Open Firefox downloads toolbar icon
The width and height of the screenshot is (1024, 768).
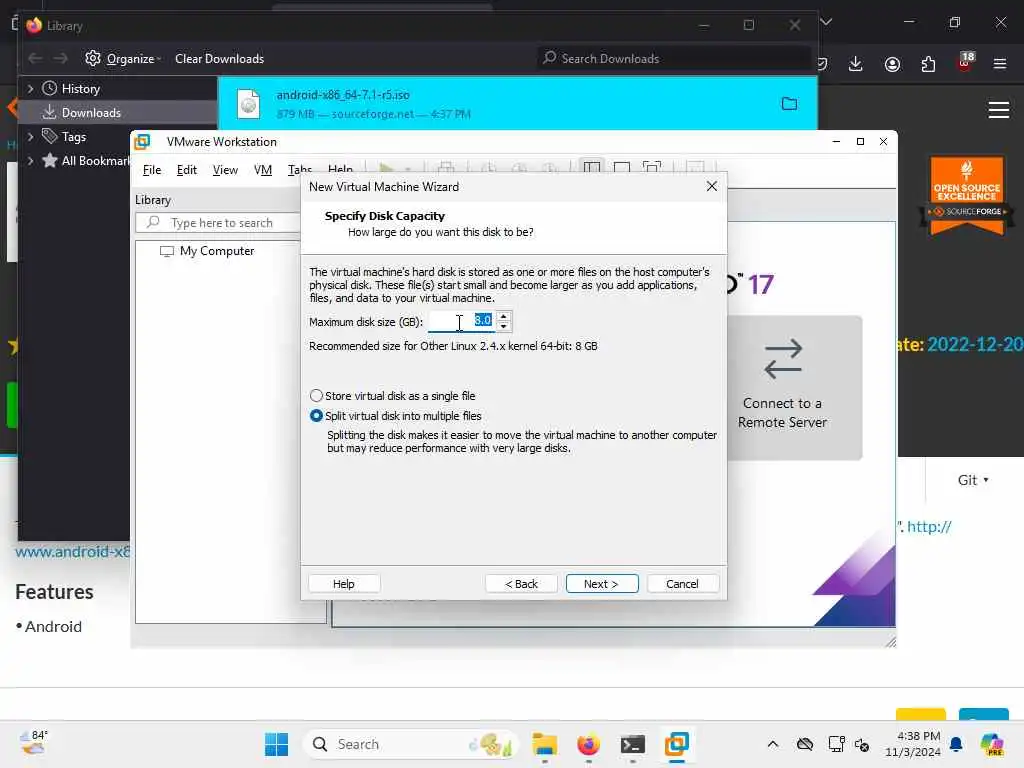tap(856, 64)
